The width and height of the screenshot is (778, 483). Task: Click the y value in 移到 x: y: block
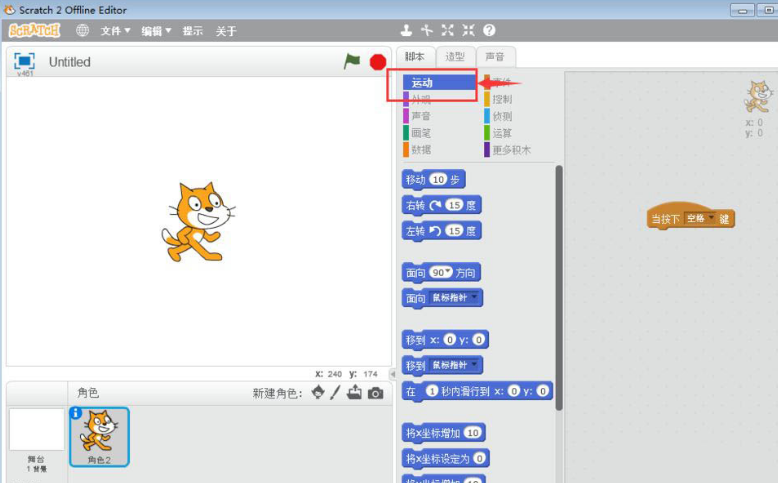478,340
